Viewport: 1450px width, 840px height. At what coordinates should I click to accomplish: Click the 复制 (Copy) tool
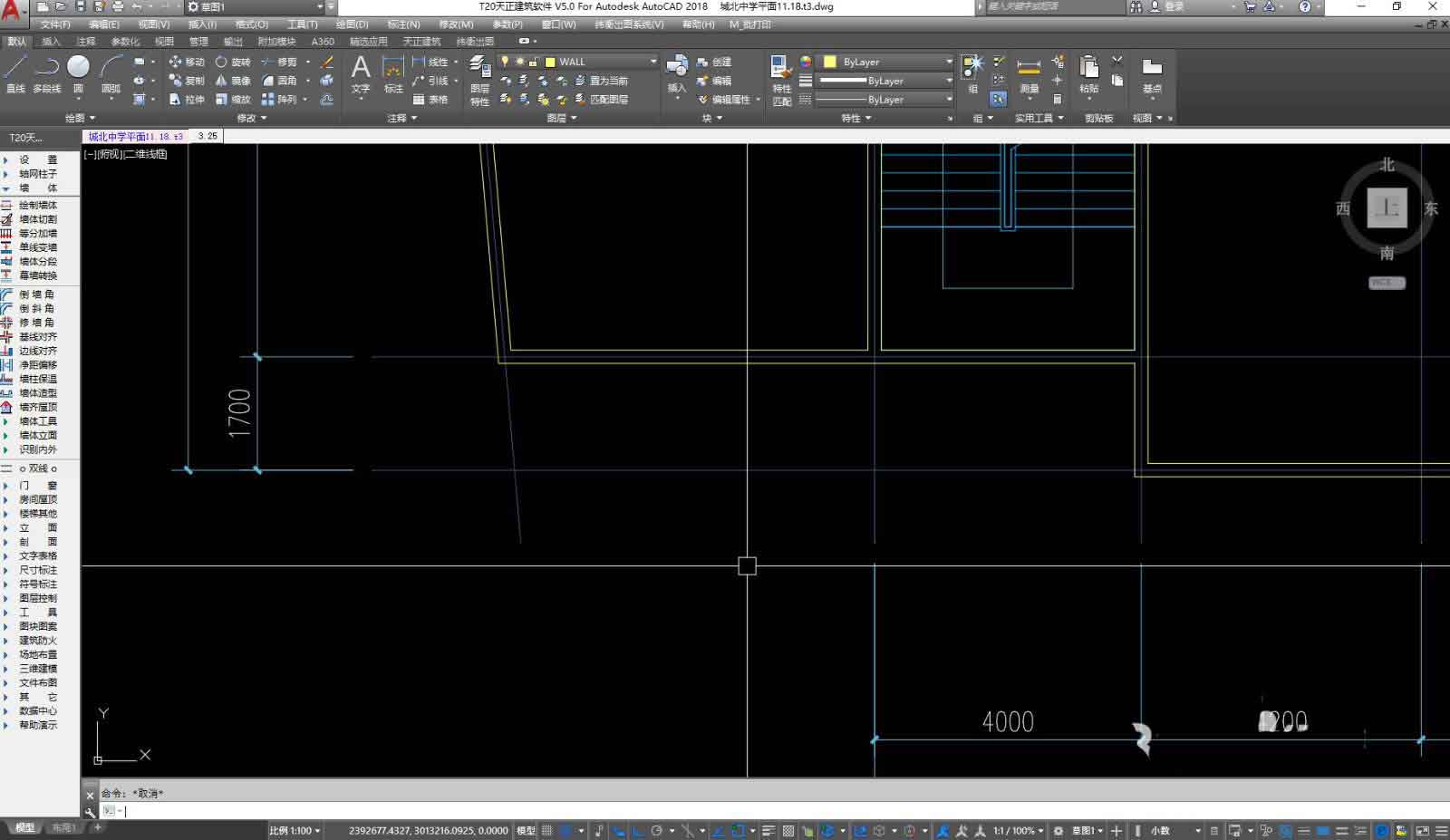pos(187,81)
